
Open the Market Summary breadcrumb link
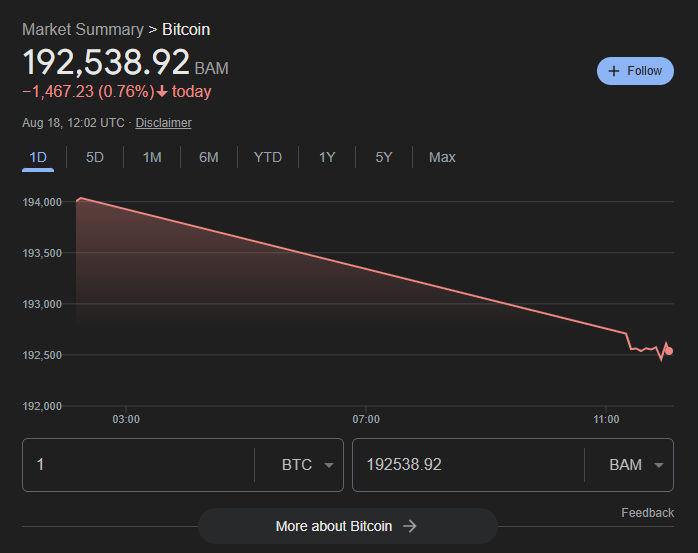click(x=83, y=29)
